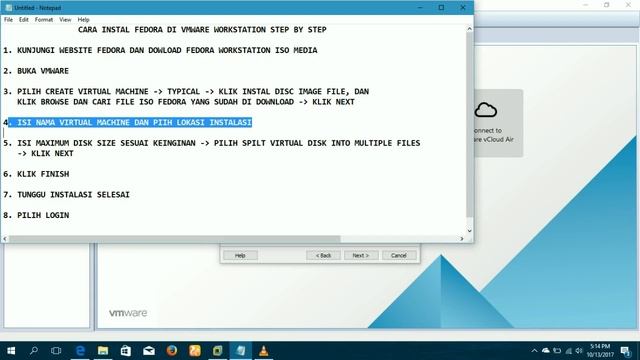Screen dimensions: 640x360
Task: Click line '7. TUNGGU INSTALASI SELESAI'
Action: coord(66,195)
